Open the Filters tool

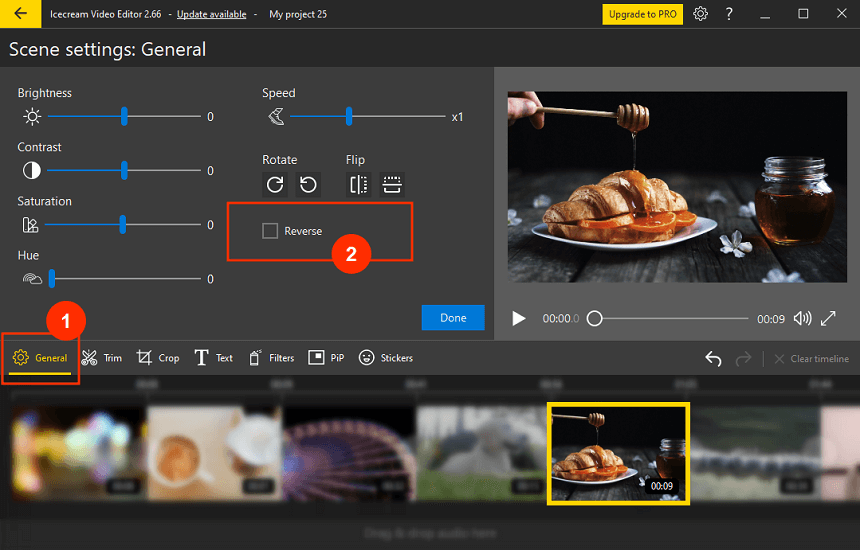tap(271, 358)
